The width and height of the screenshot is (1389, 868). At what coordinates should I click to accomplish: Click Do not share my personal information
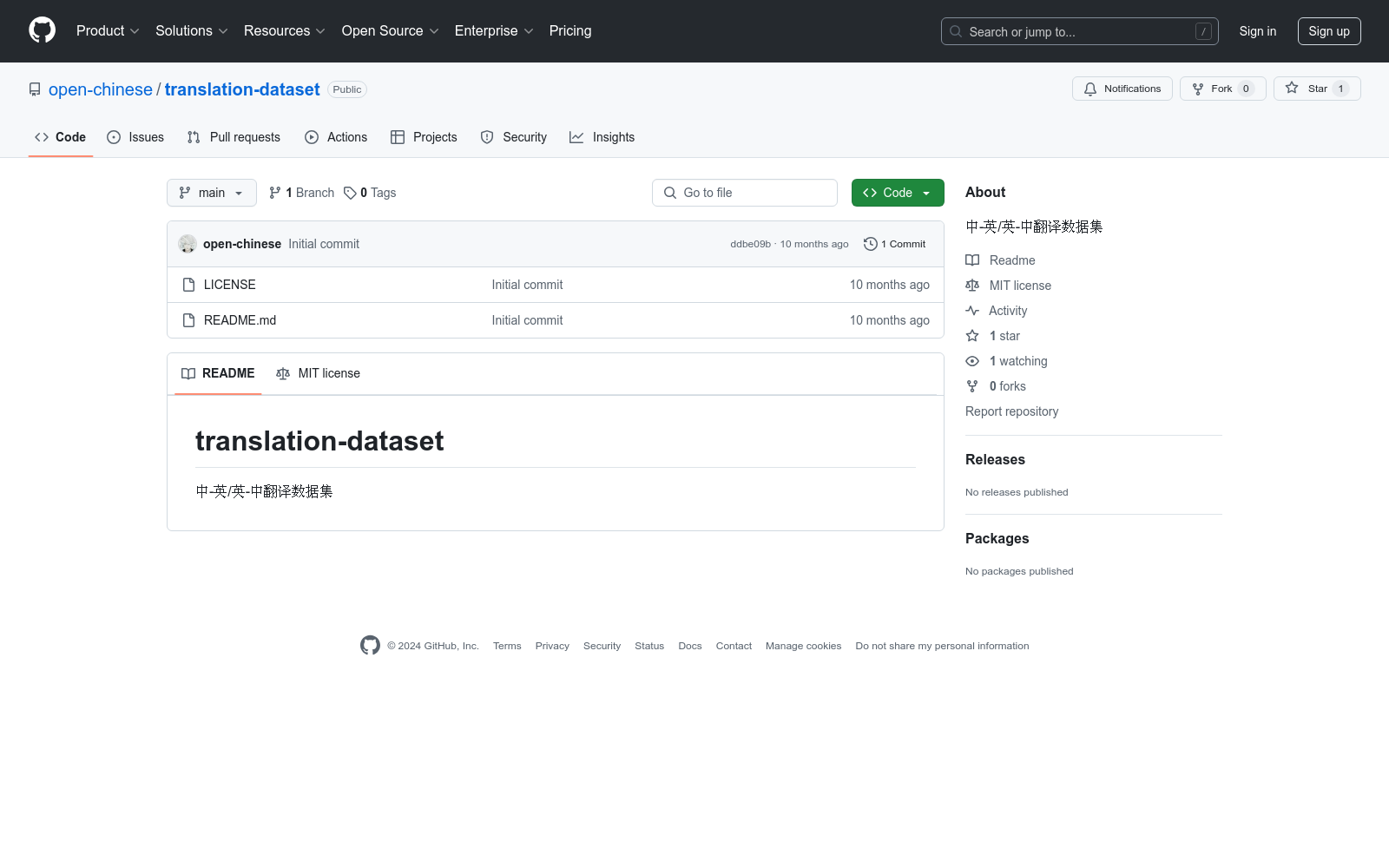click(x=942, y=646)
